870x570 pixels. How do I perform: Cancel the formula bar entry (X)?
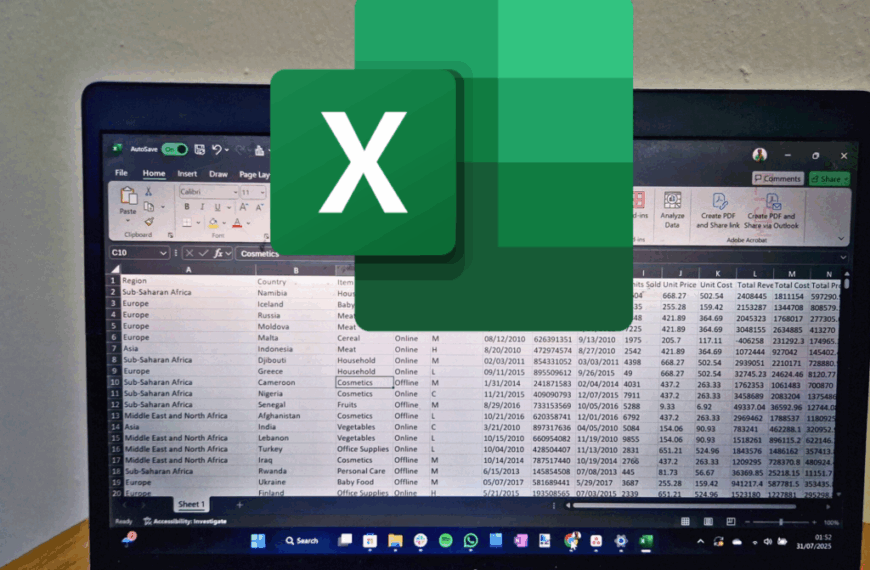(x=189, y=253)
